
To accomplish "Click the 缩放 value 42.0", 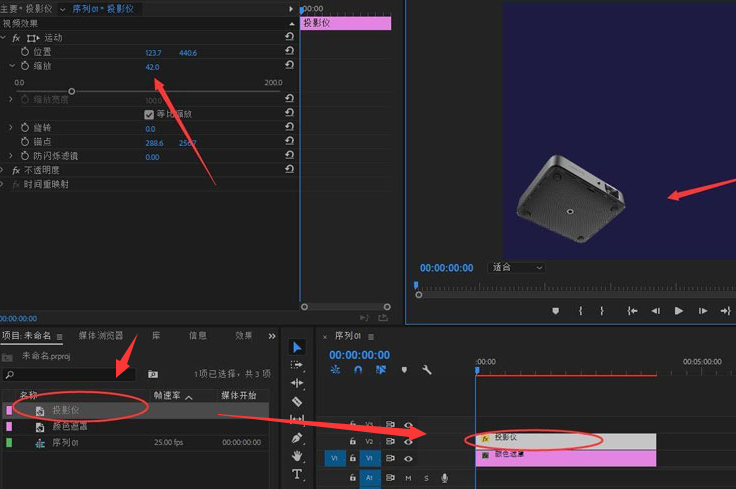I will (x=152, y=67).
